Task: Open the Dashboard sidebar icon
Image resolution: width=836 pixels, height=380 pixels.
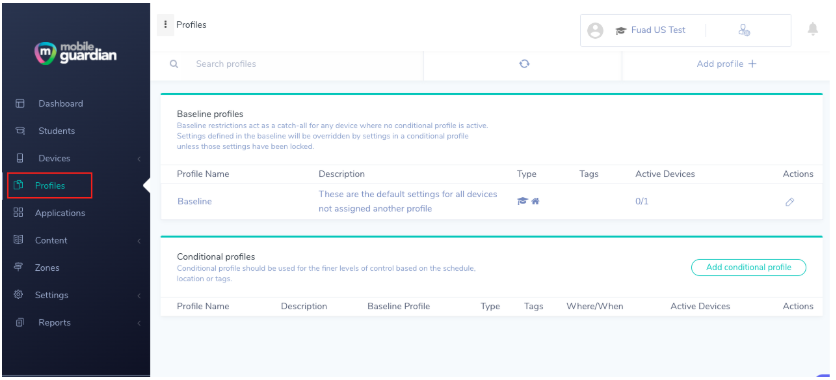Action: (20, 103)
